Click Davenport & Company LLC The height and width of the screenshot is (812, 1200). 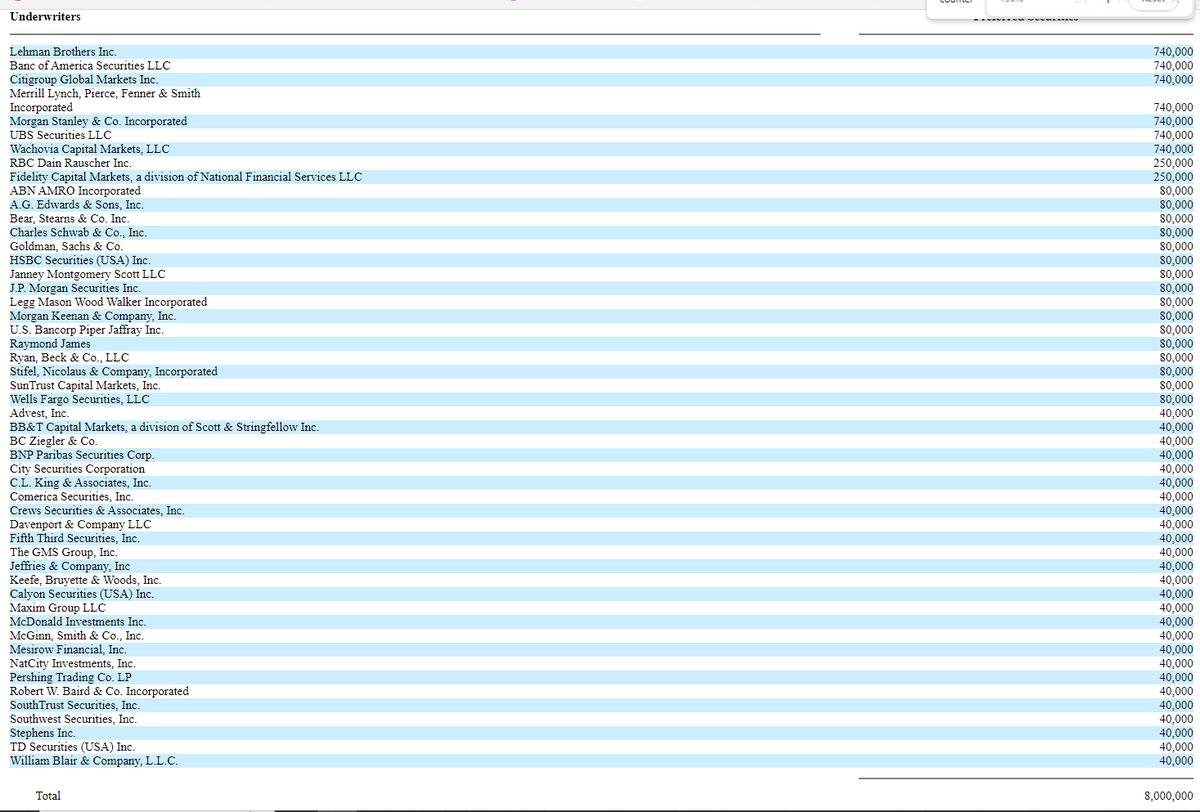[x=80, y=524]
